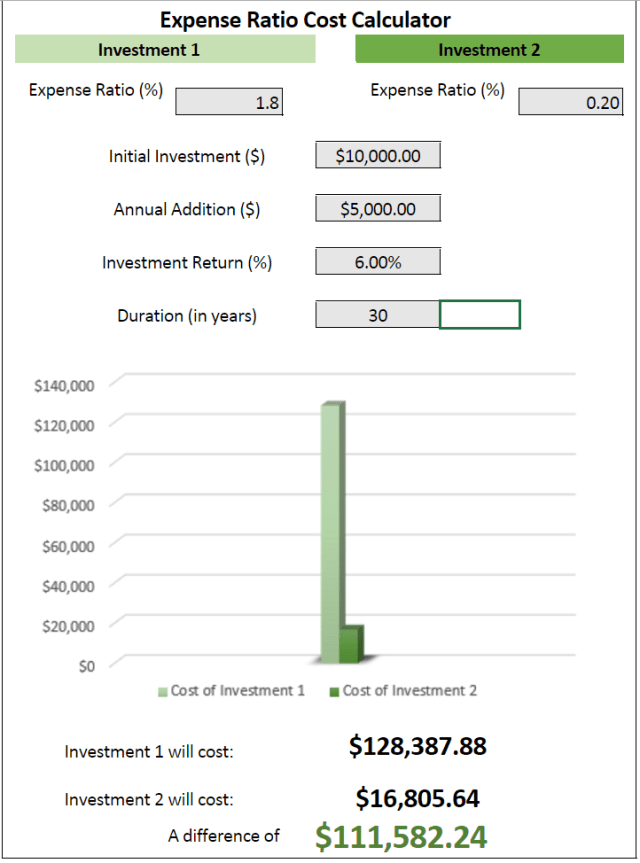Click the $0 chart axis label

(86, 666)
